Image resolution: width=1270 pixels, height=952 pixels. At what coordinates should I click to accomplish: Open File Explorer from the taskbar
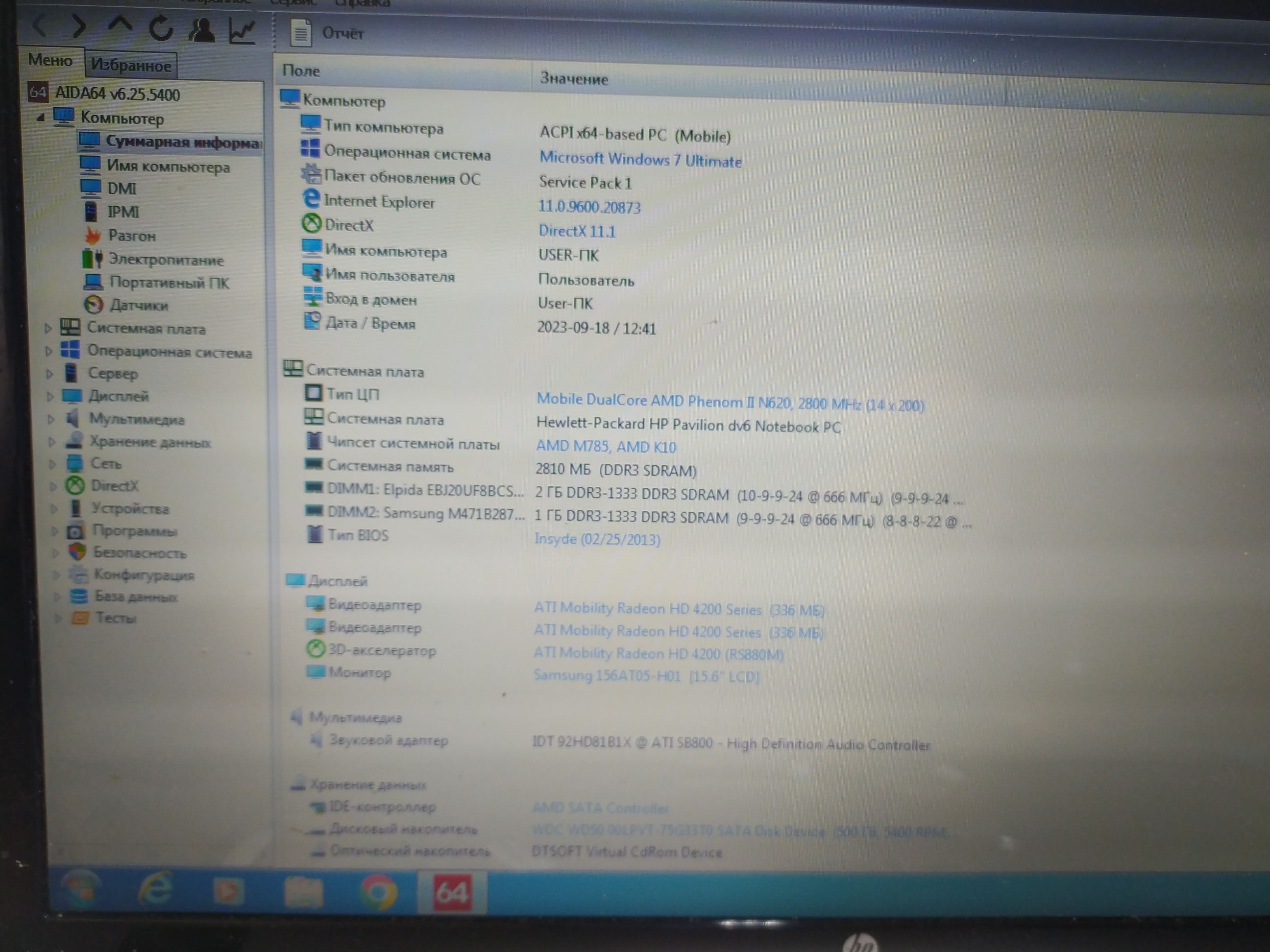pyautogui.click(x=303, y=893)
